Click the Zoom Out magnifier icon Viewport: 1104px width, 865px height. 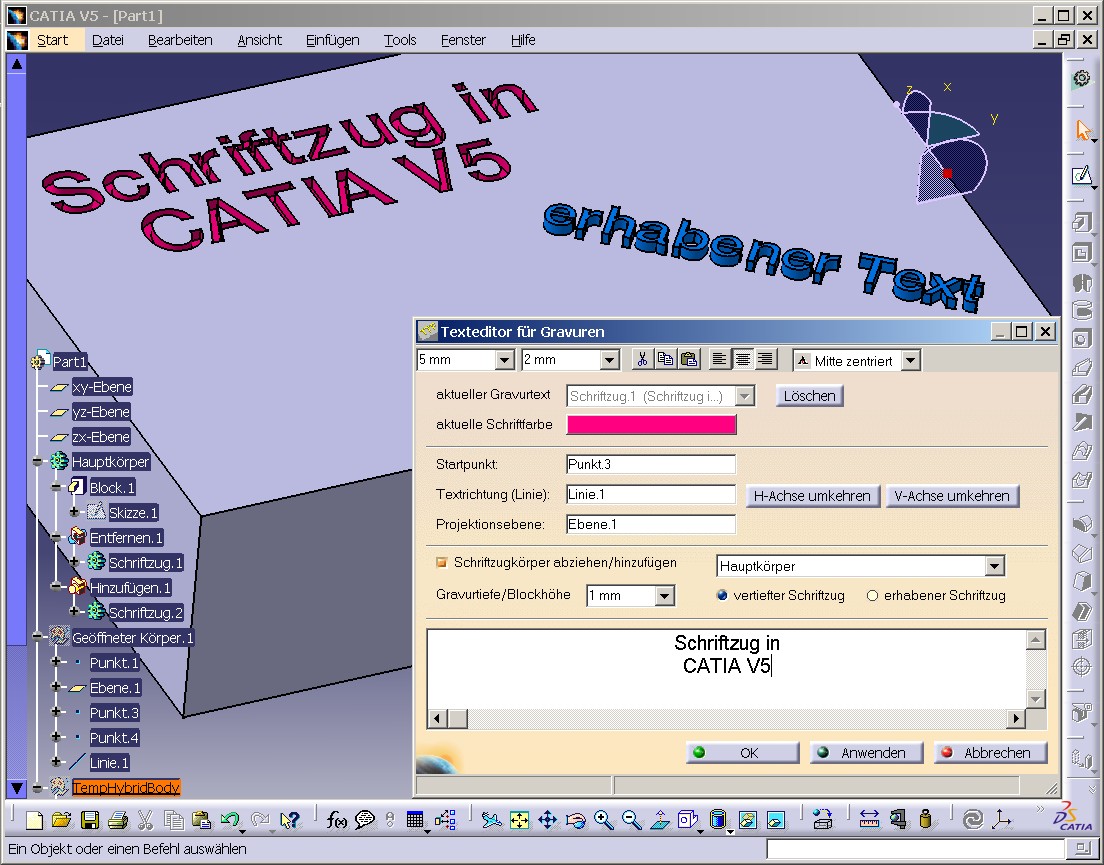click(x=632, y=820)
